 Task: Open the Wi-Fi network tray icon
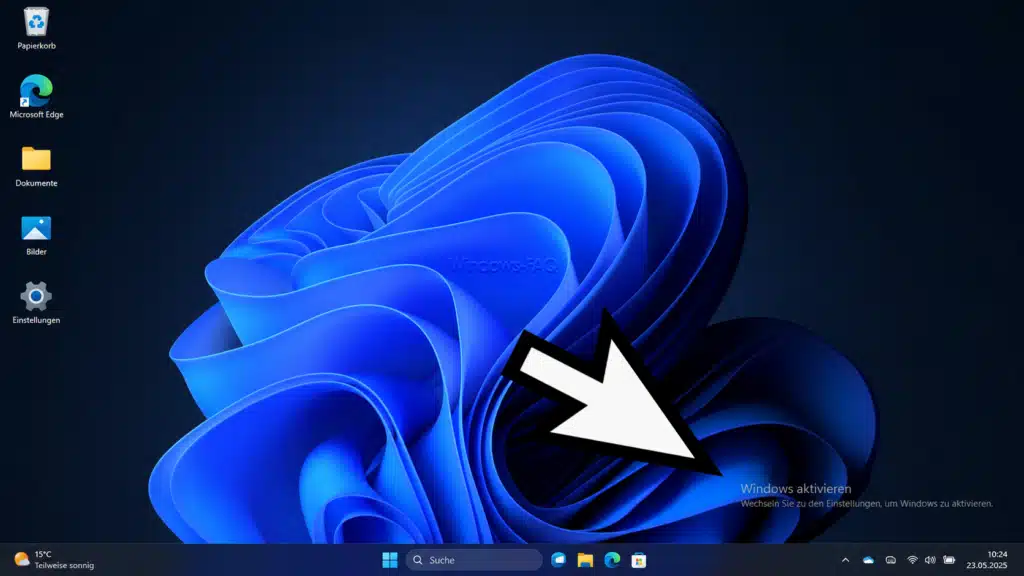(912, 560)
